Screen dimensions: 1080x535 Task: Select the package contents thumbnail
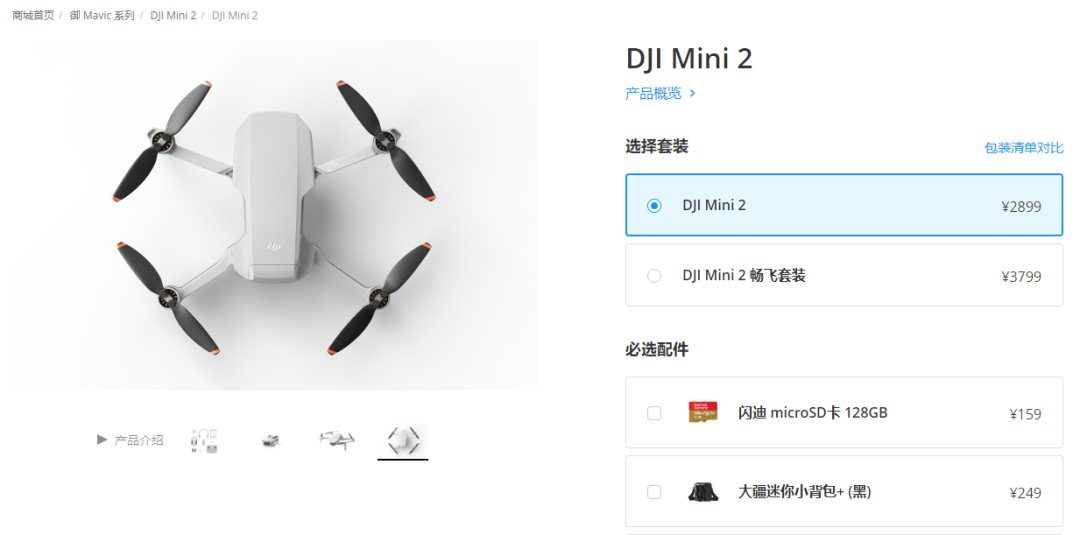coord(204,441)
